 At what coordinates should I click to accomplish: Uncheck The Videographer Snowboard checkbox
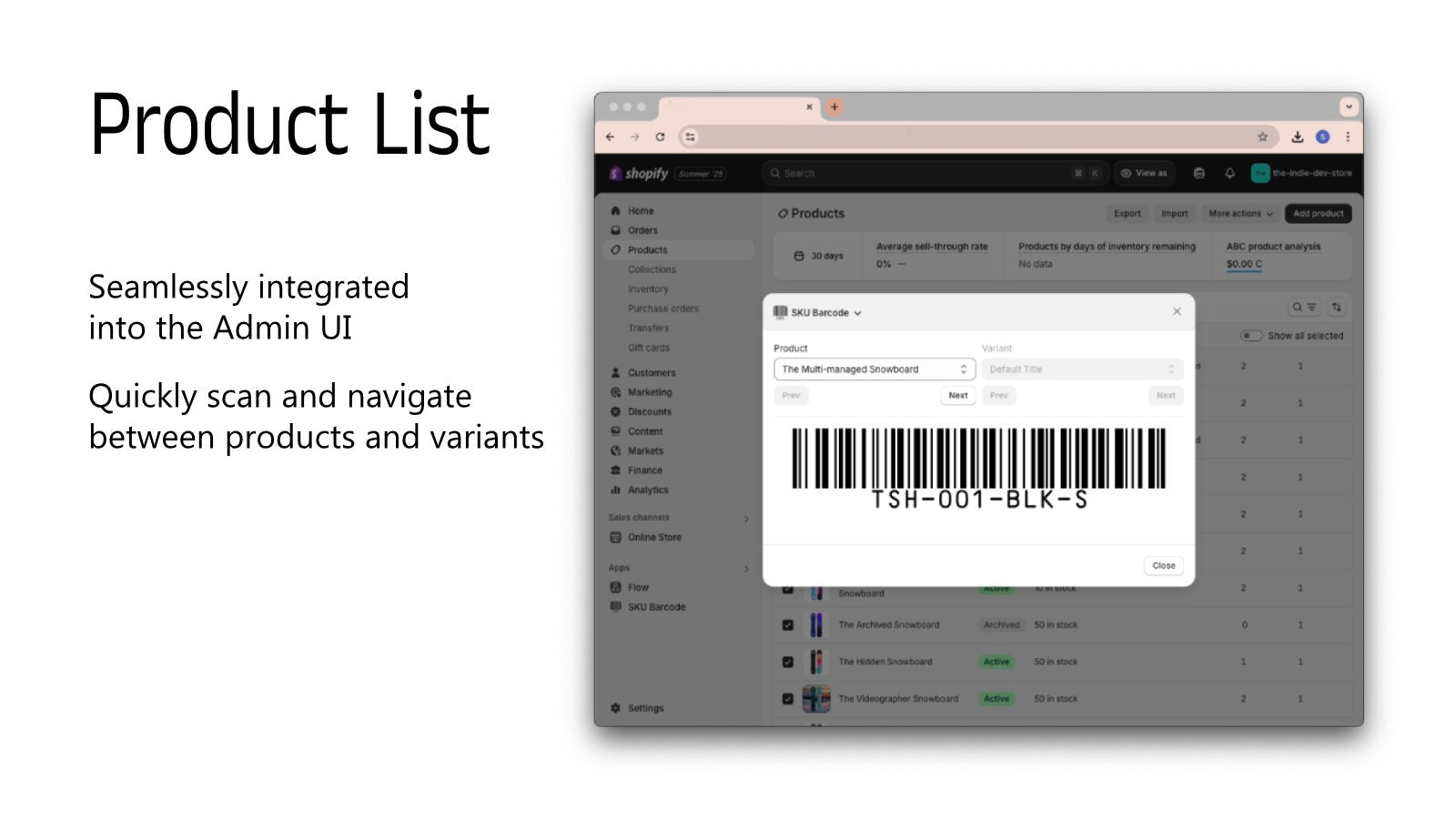(788, 700)
